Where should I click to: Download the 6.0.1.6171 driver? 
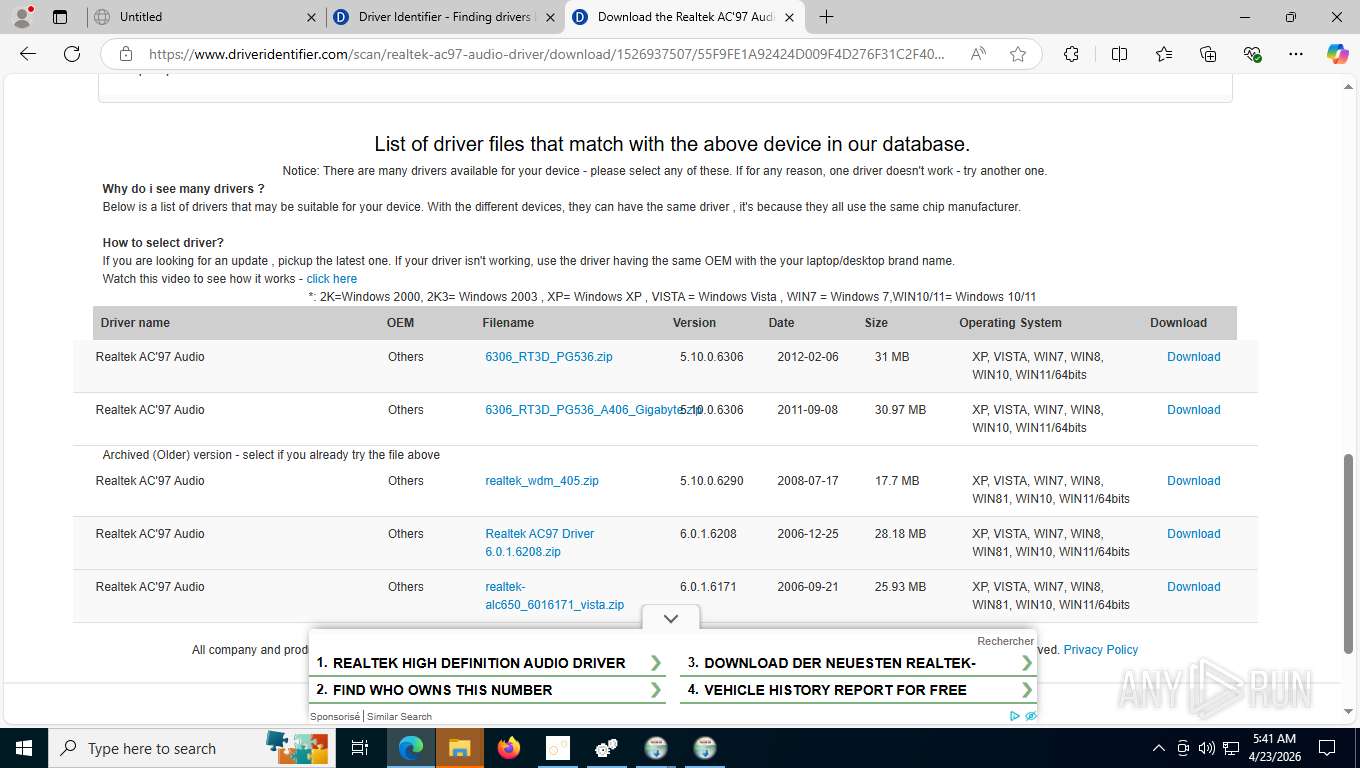(x=1194, y=587)
